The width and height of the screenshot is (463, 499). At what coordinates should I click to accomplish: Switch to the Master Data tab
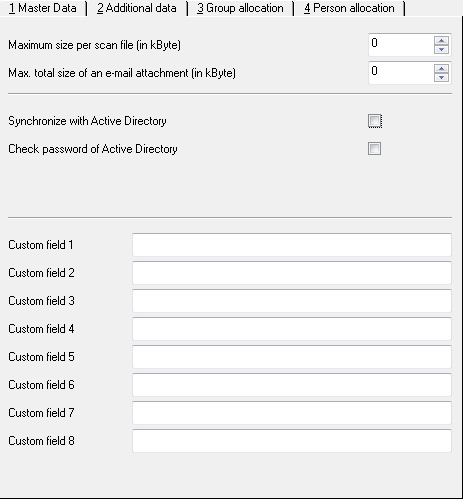(x=43, y=8)
